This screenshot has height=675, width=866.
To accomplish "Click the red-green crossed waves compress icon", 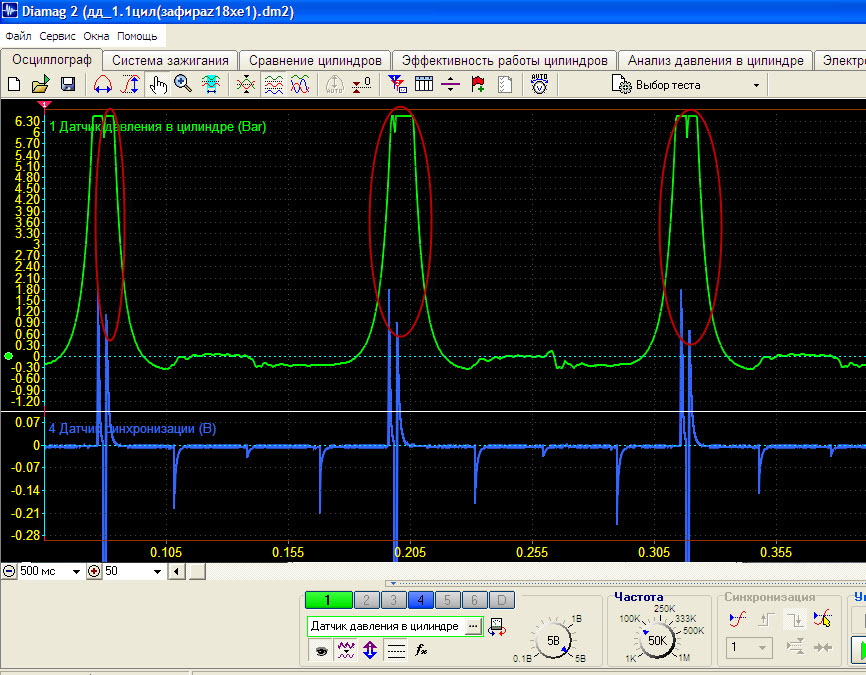I will pyautogui.click(x=246, y=85).
